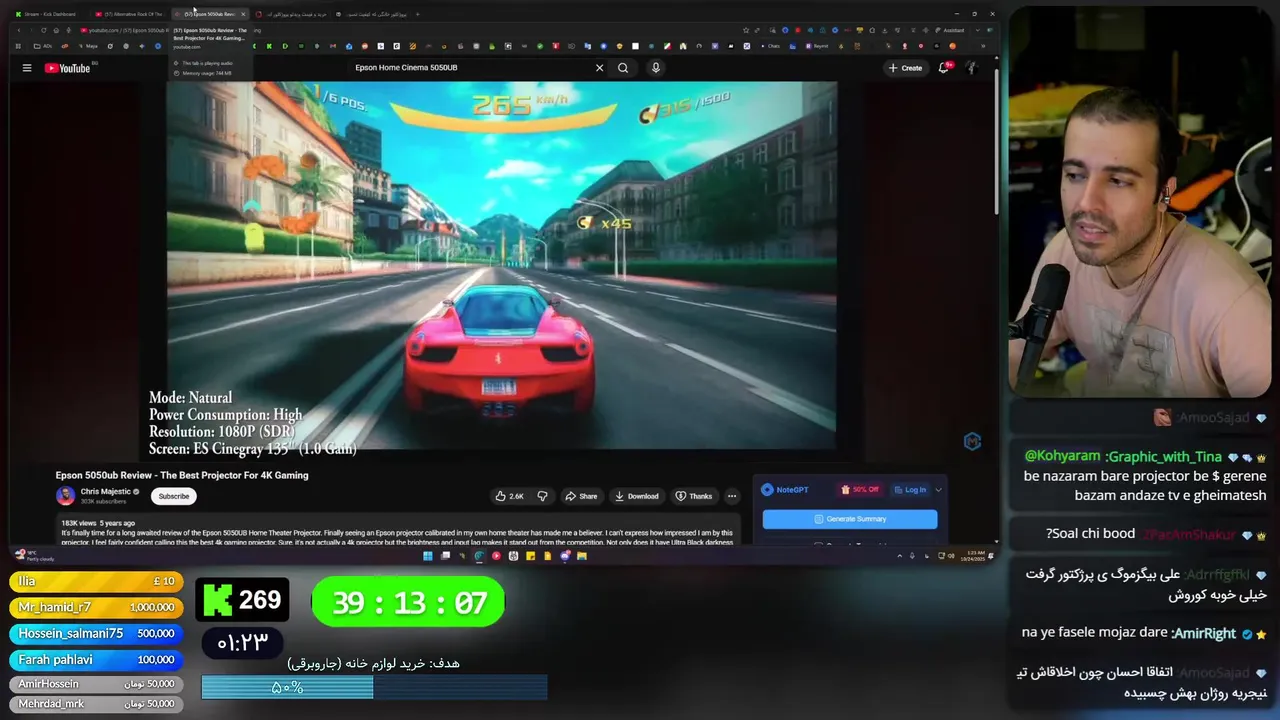
Task: Click the 50% Off gift offer
Action: (860, 490)
